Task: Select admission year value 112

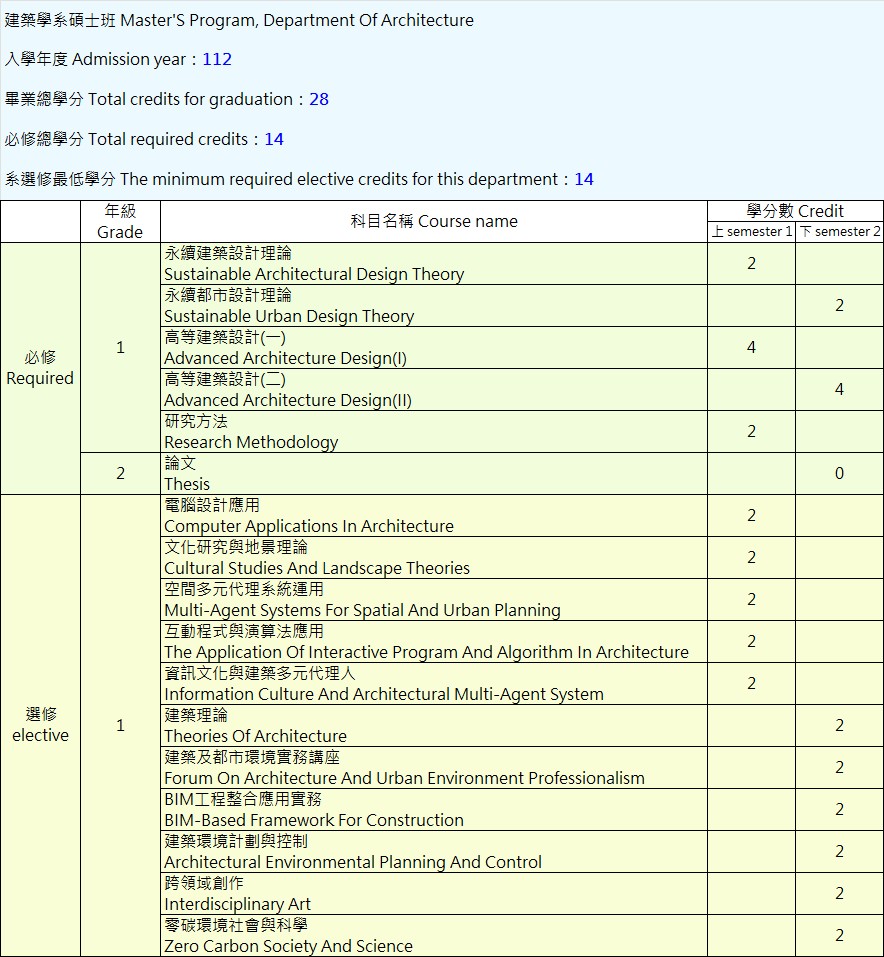Action: 217,59
